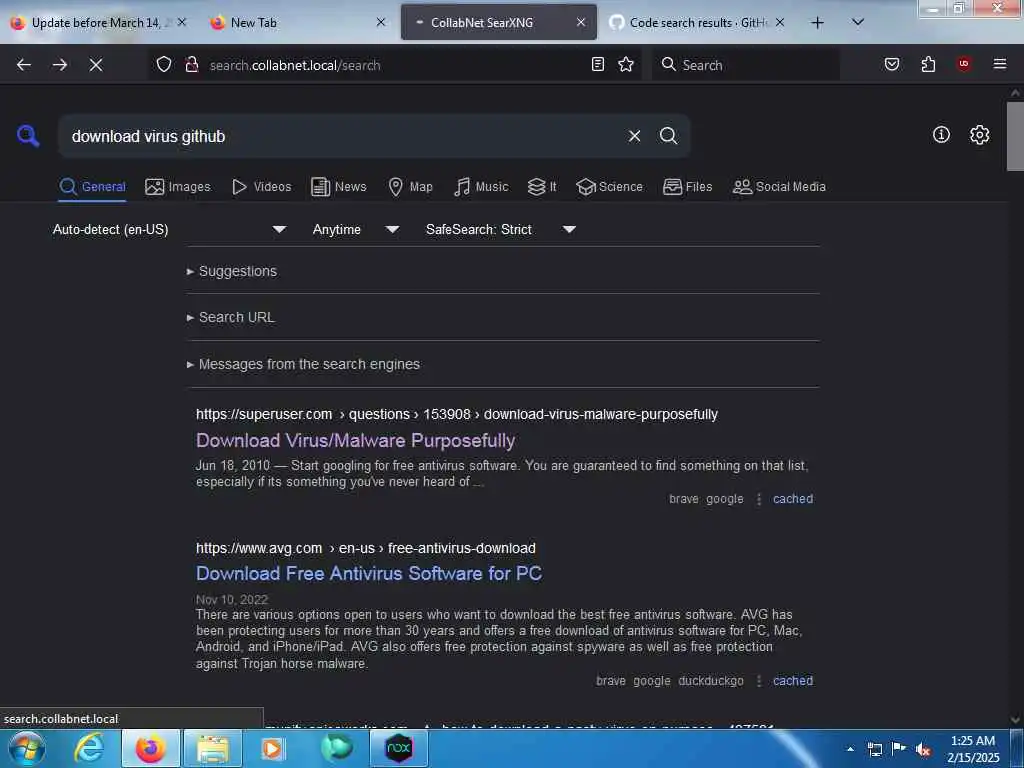
Task: Close the New Tab tab
Action: tap(381, 22)
